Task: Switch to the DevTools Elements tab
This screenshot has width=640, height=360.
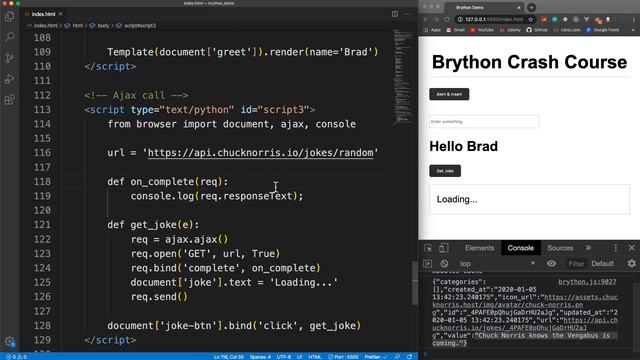Action: 479,248
